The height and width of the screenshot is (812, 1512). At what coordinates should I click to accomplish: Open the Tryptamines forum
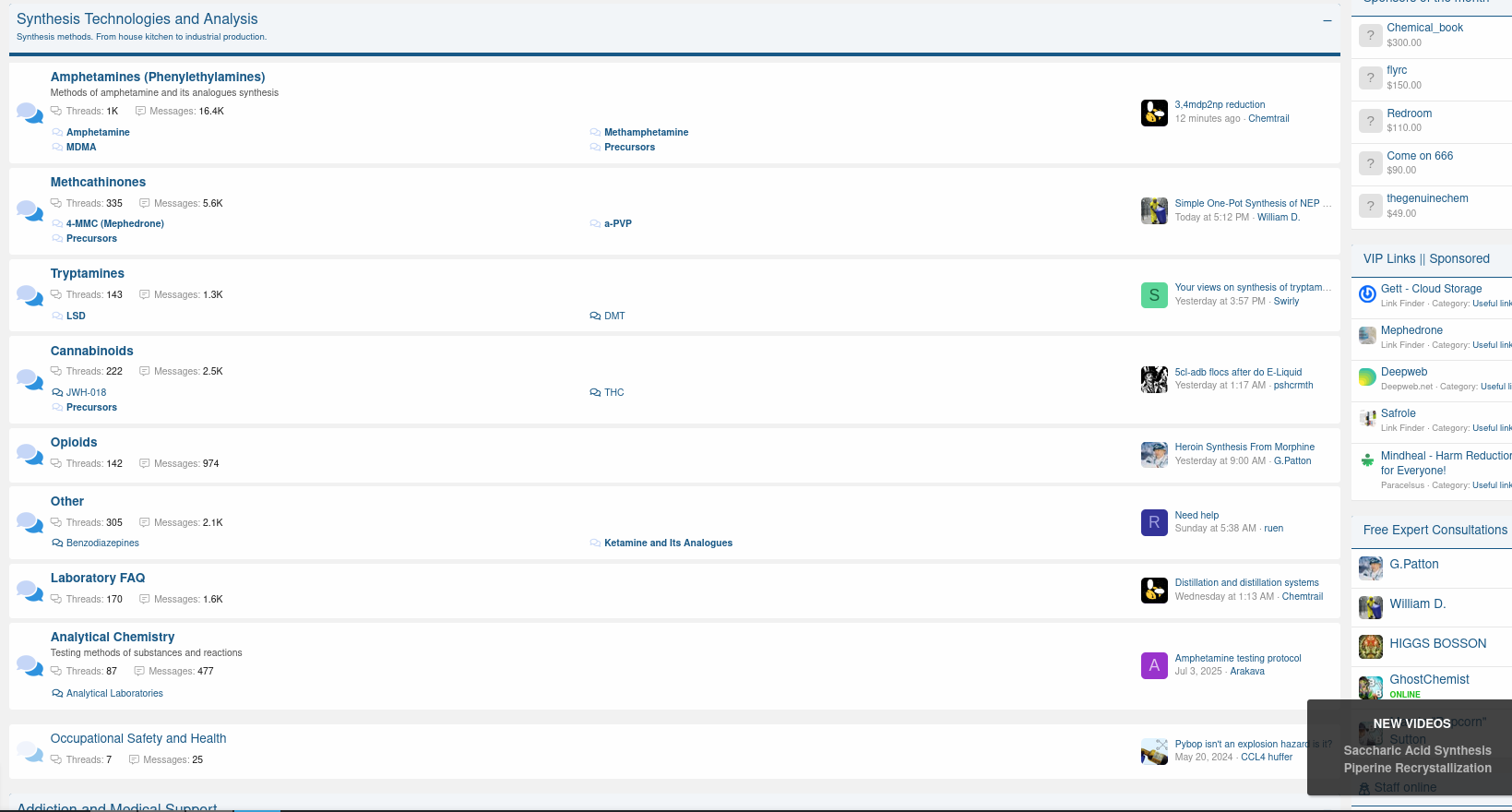coord(88,273)
